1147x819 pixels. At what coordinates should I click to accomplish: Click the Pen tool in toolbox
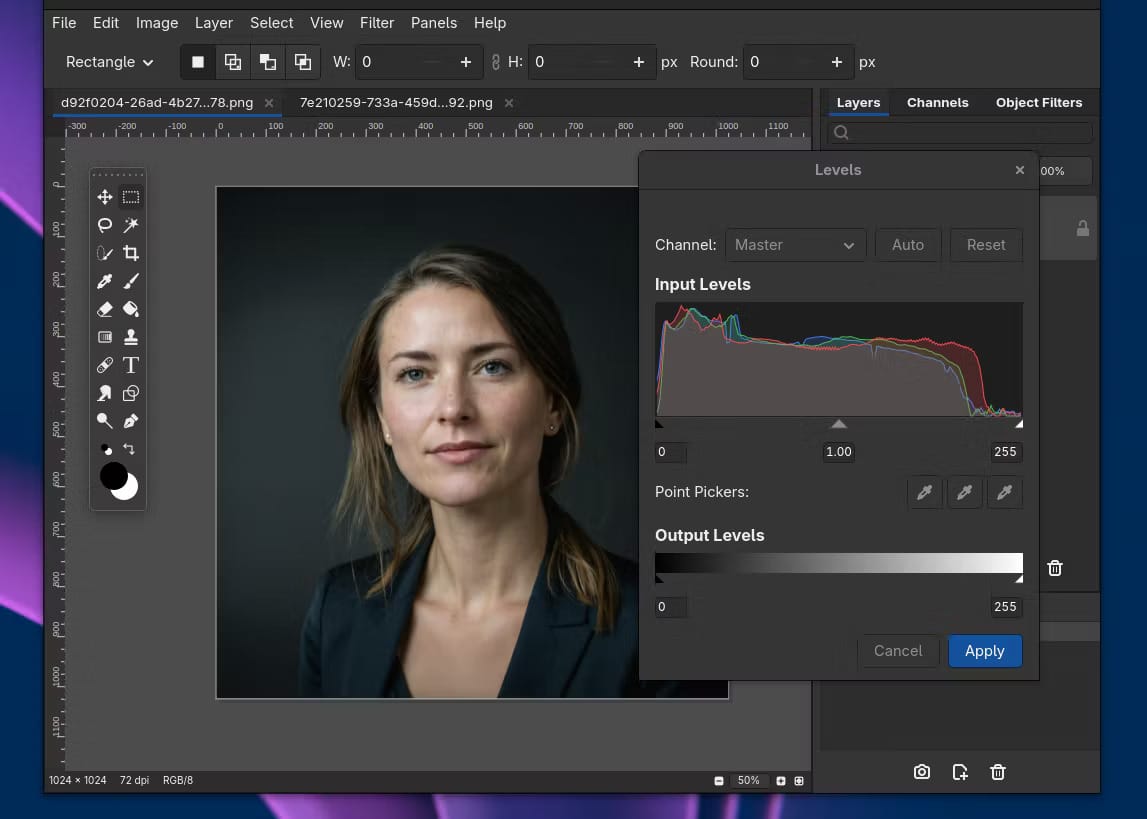click(131, 421)
